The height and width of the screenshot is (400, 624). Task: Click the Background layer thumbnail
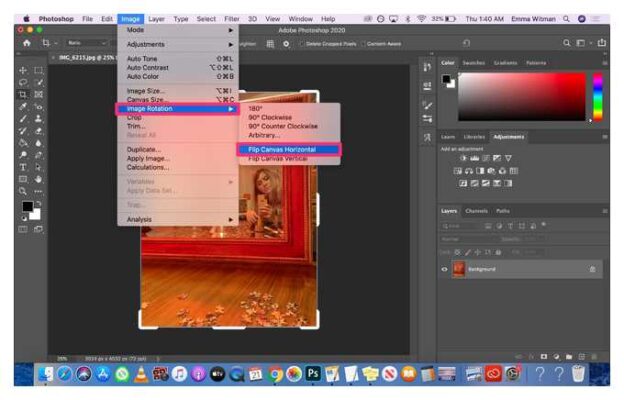459,269
